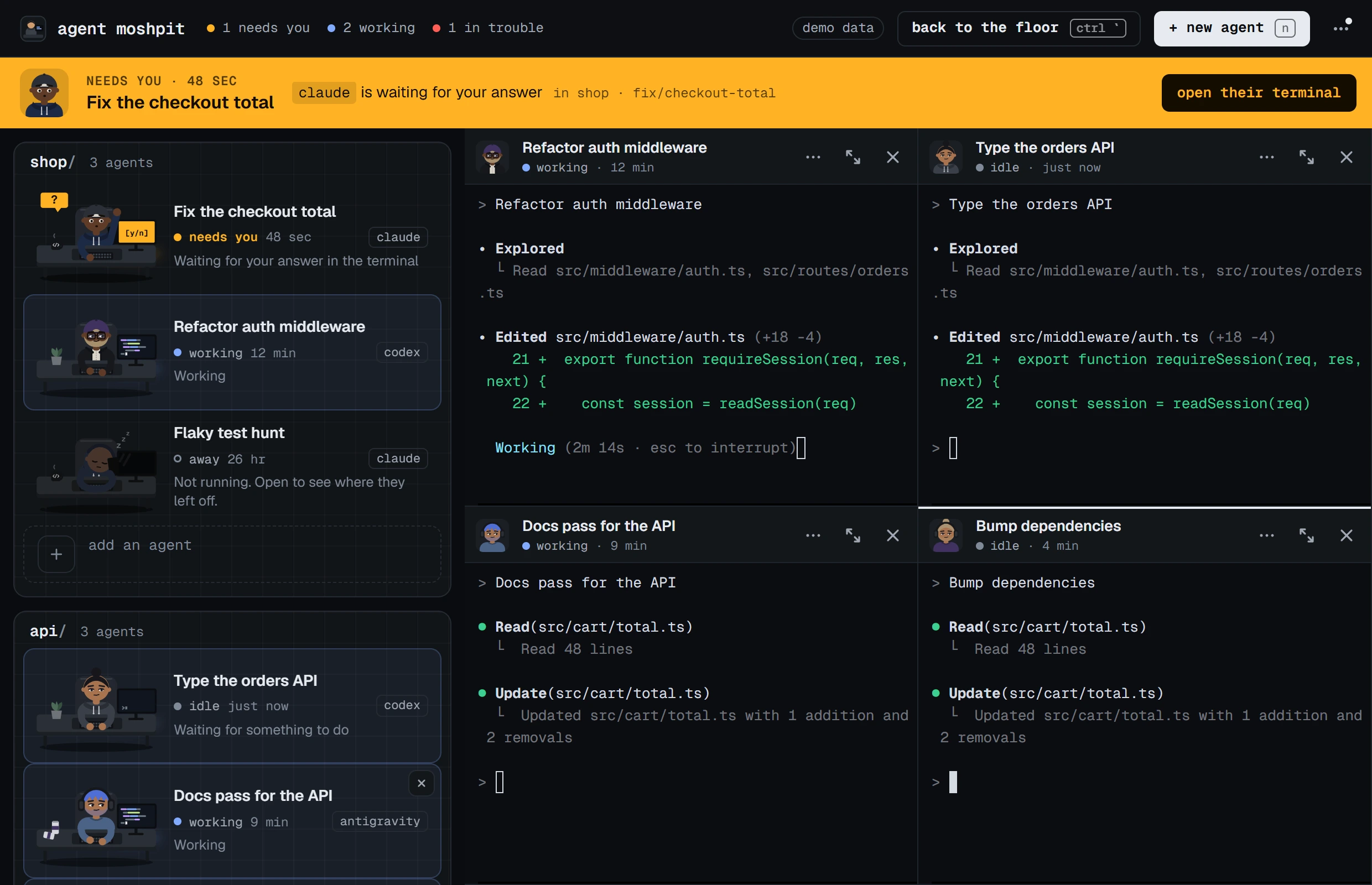Click the agent moshpit logo icon
Screen dimensions: 1372x885
point(33,28)
